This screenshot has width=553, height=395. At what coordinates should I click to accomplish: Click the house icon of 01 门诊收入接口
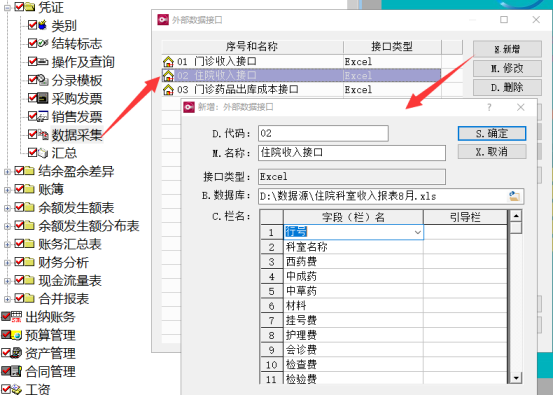(169, 62)
